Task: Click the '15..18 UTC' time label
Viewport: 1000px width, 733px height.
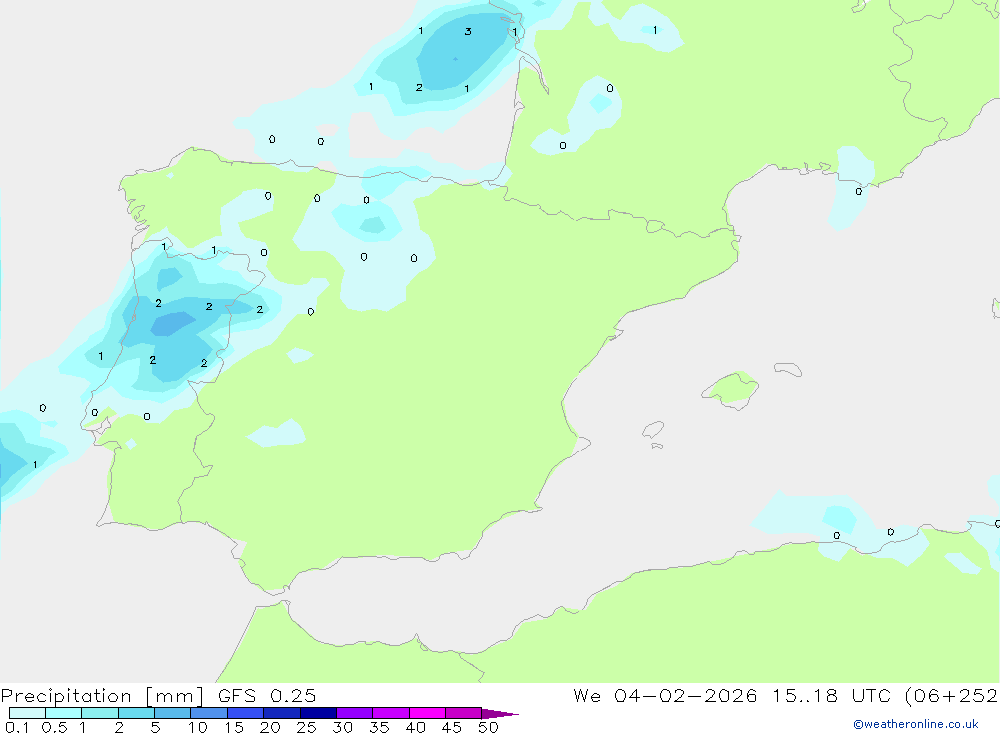Action: (830, 696)
